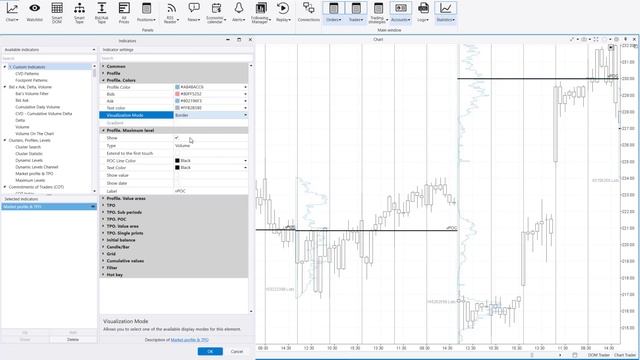Toggle the Show value checkbox
Viewport: 640px width, 360px height.
[177, 175]
